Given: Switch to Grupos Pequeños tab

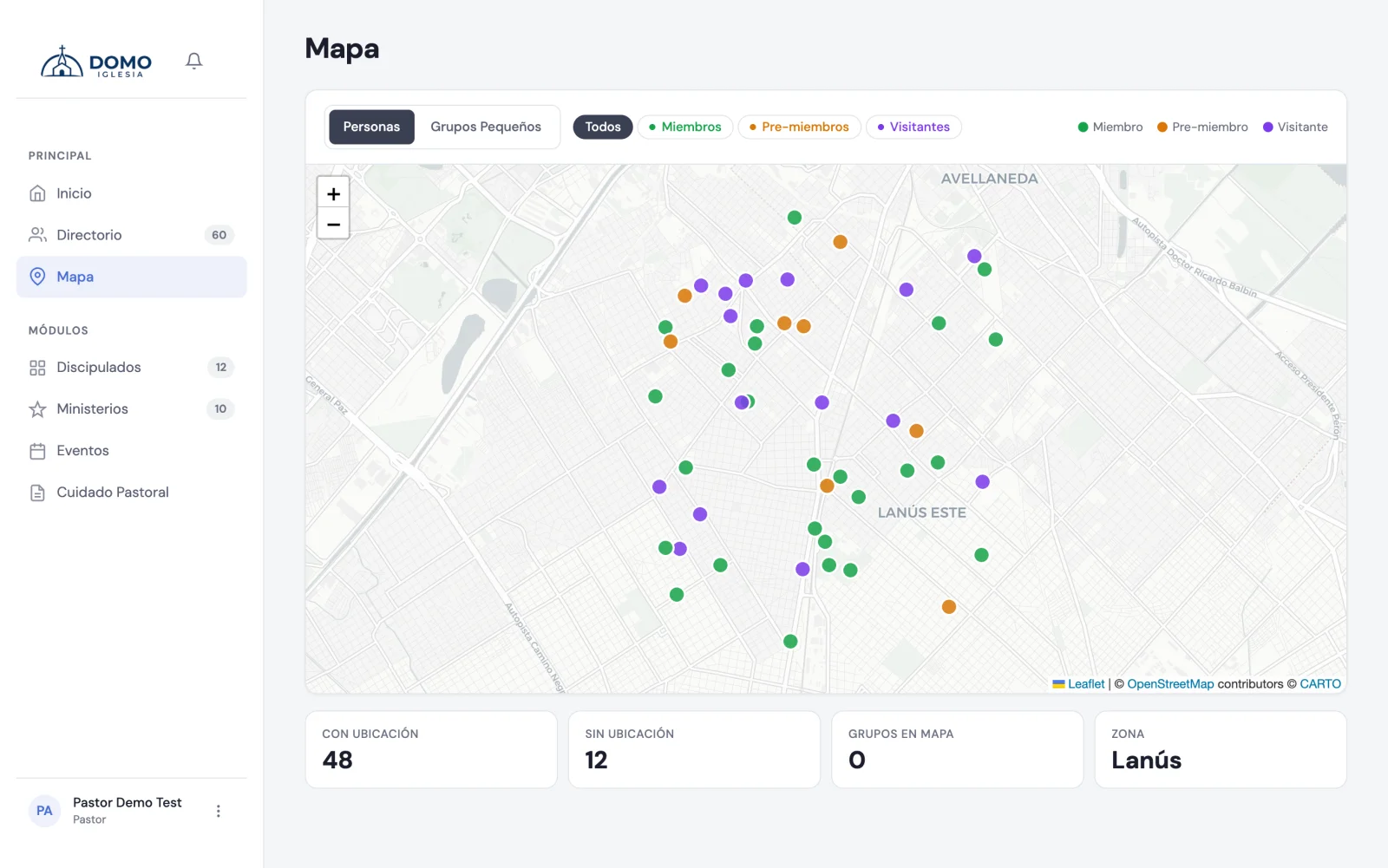Looking at the screenshot, I should [486, 127].
